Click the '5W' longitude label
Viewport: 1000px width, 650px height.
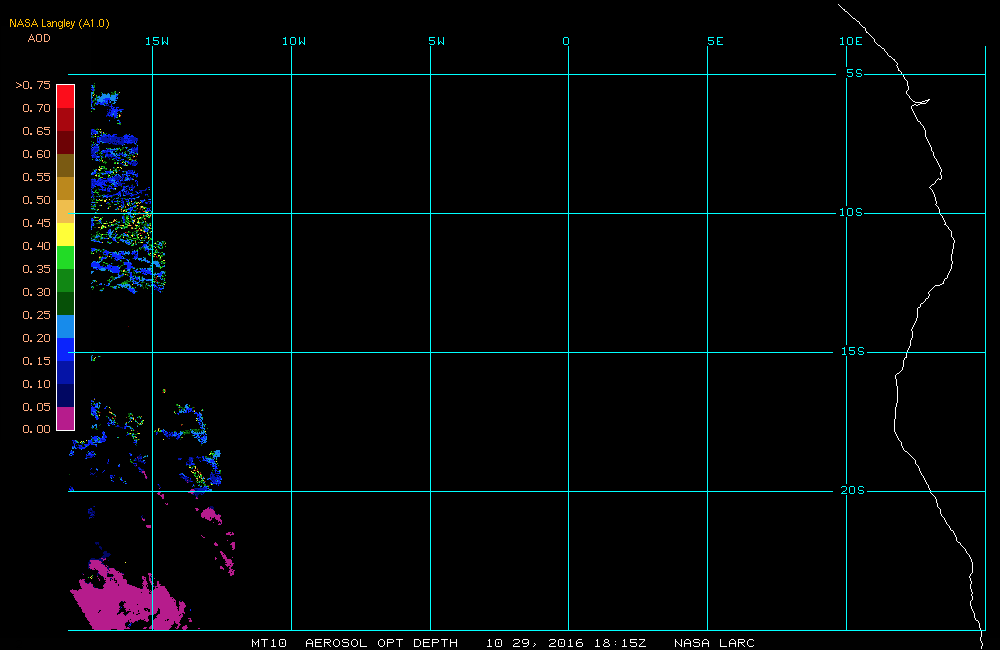[437, 41]
